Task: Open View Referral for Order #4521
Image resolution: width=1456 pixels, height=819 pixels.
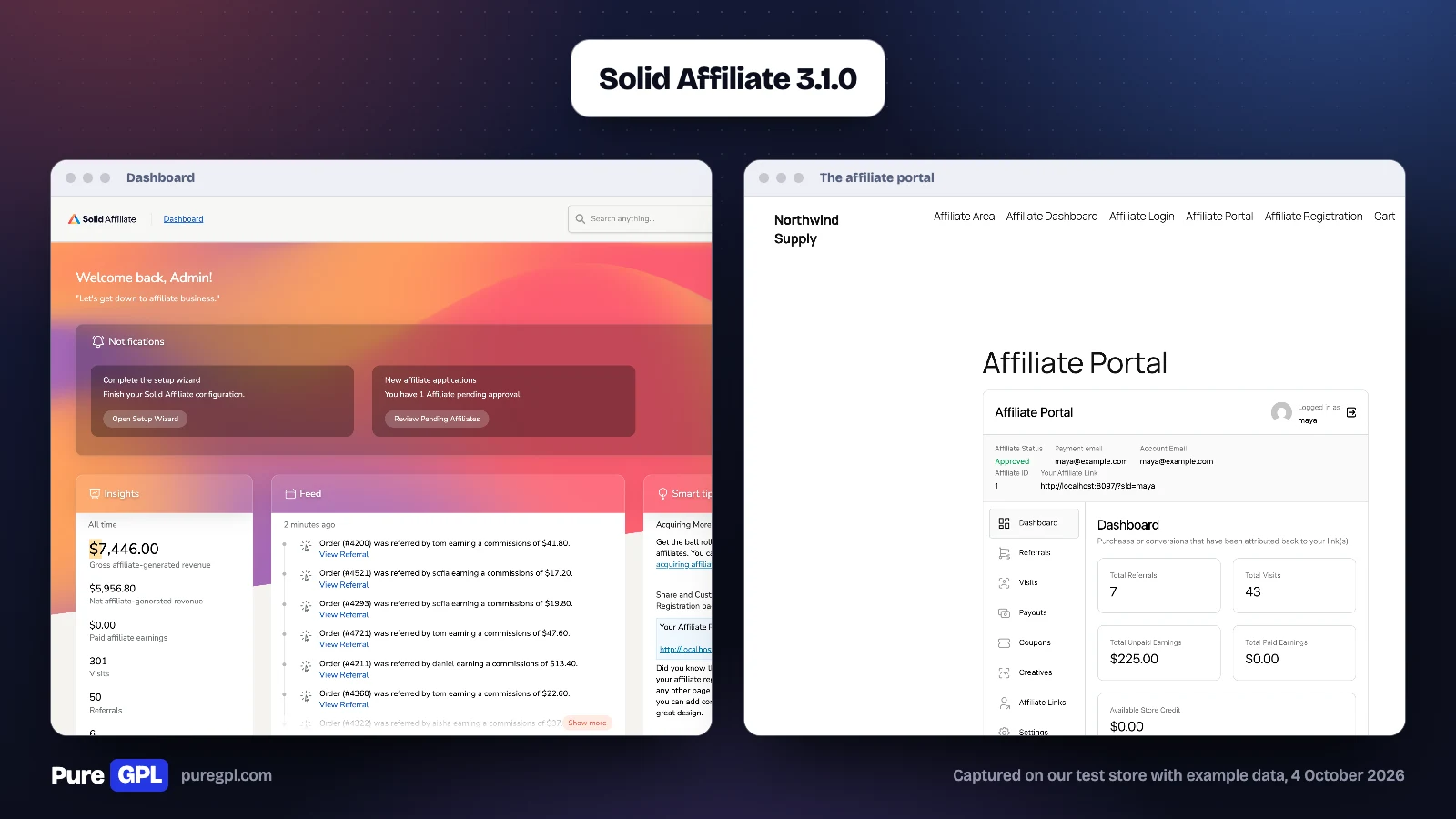Action: click(344, 584)
